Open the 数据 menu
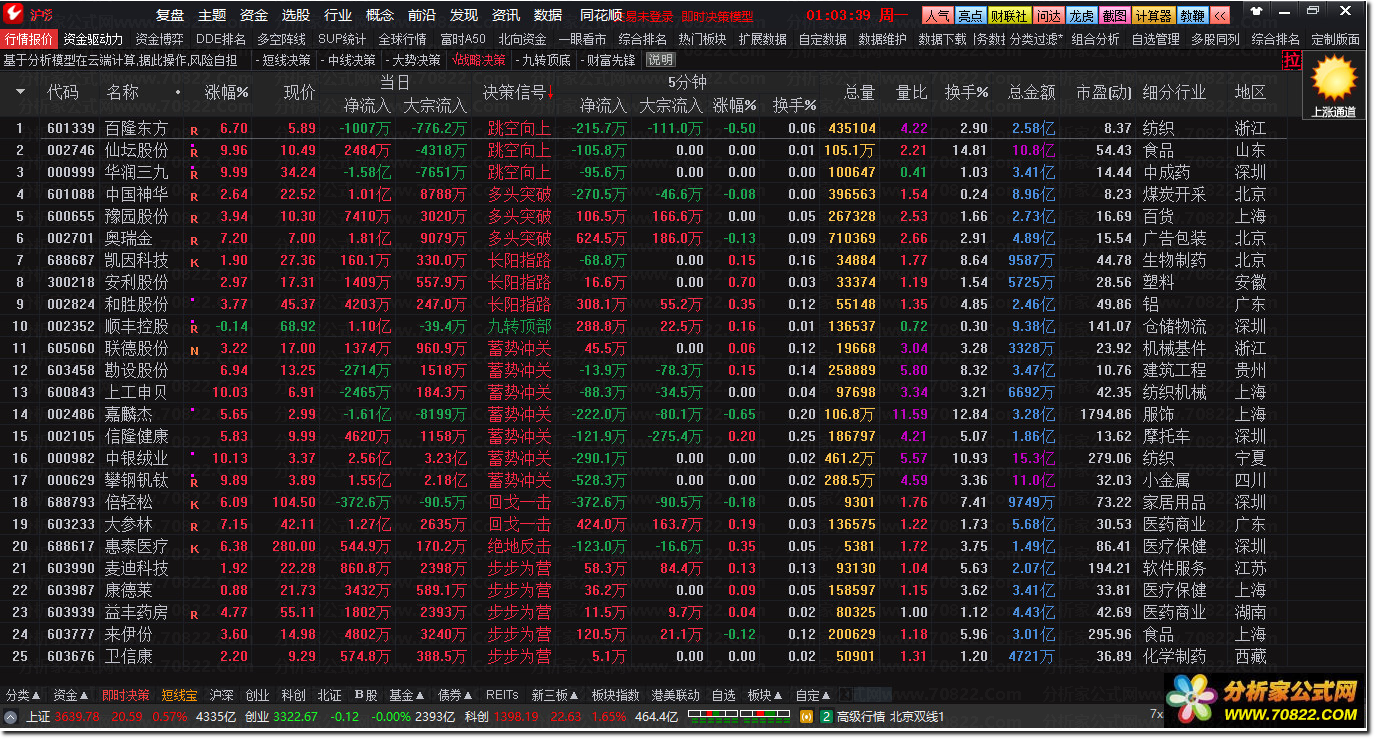The width and height of the screenshot is (1376, 739). [x=548, y=16]
